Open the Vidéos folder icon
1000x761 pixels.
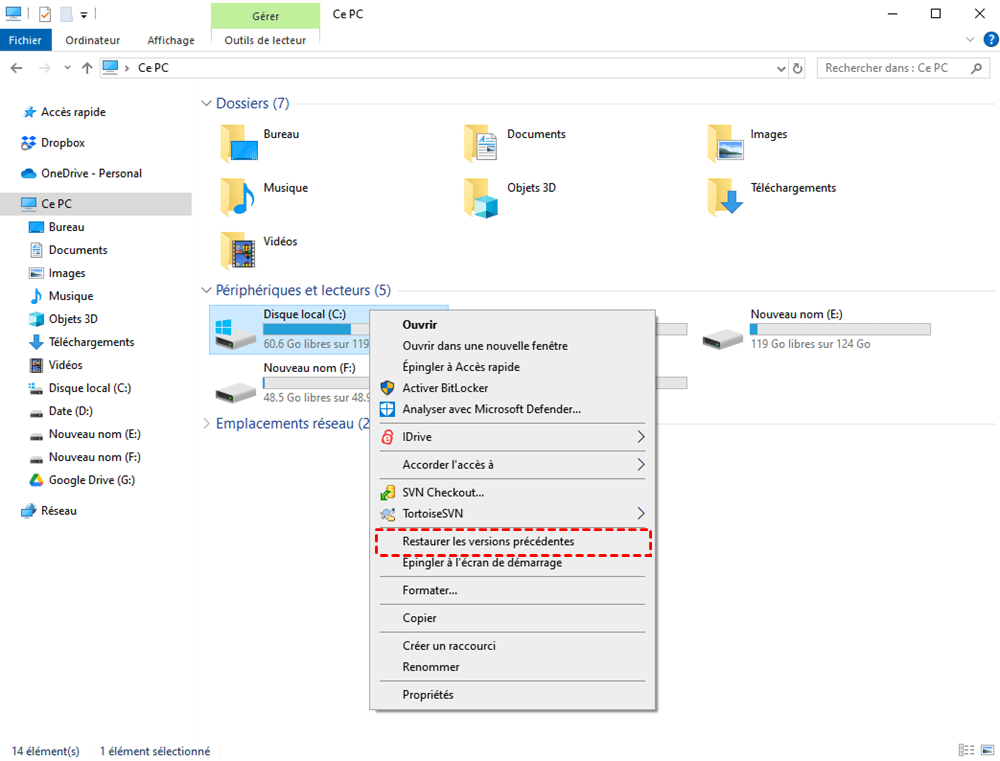(x=238, y=250)
